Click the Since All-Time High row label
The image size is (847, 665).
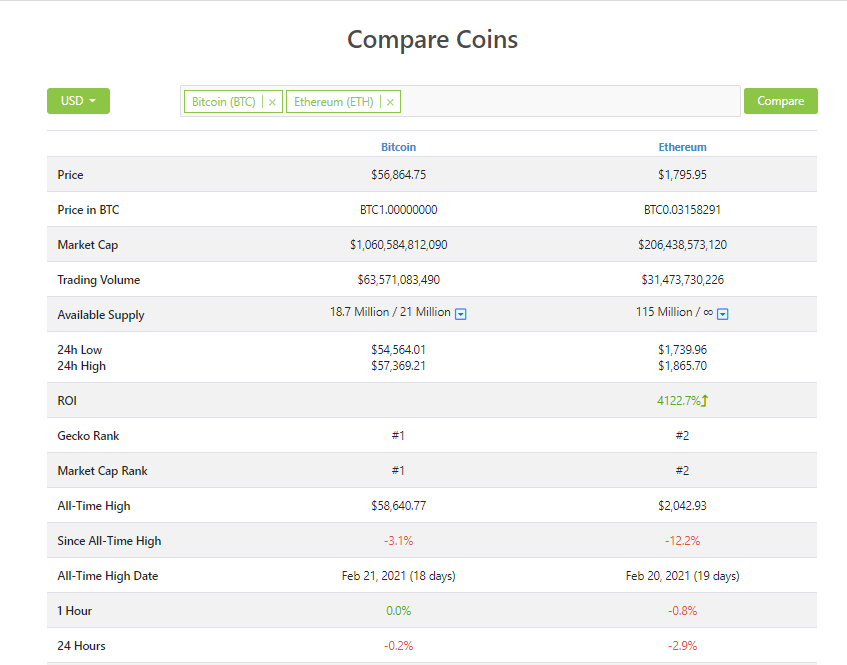point(109,541)
